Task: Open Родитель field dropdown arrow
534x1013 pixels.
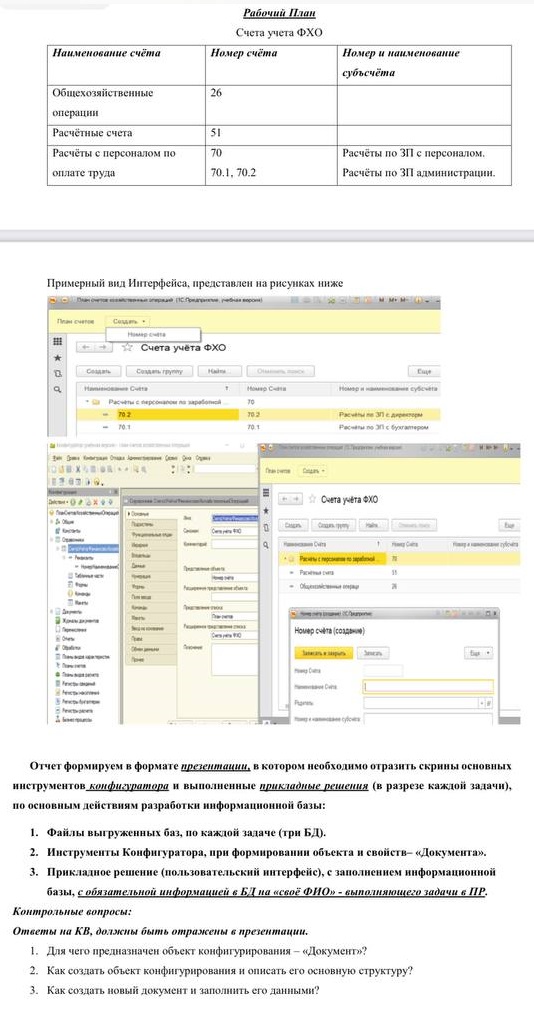Action: click(x=482, y=703)
